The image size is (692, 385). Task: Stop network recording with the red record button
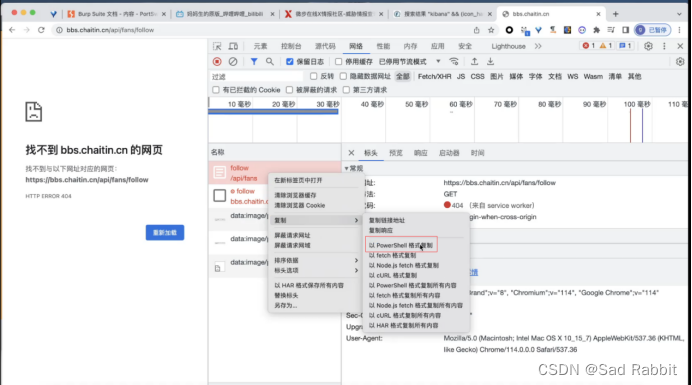(x=217, y=62)
